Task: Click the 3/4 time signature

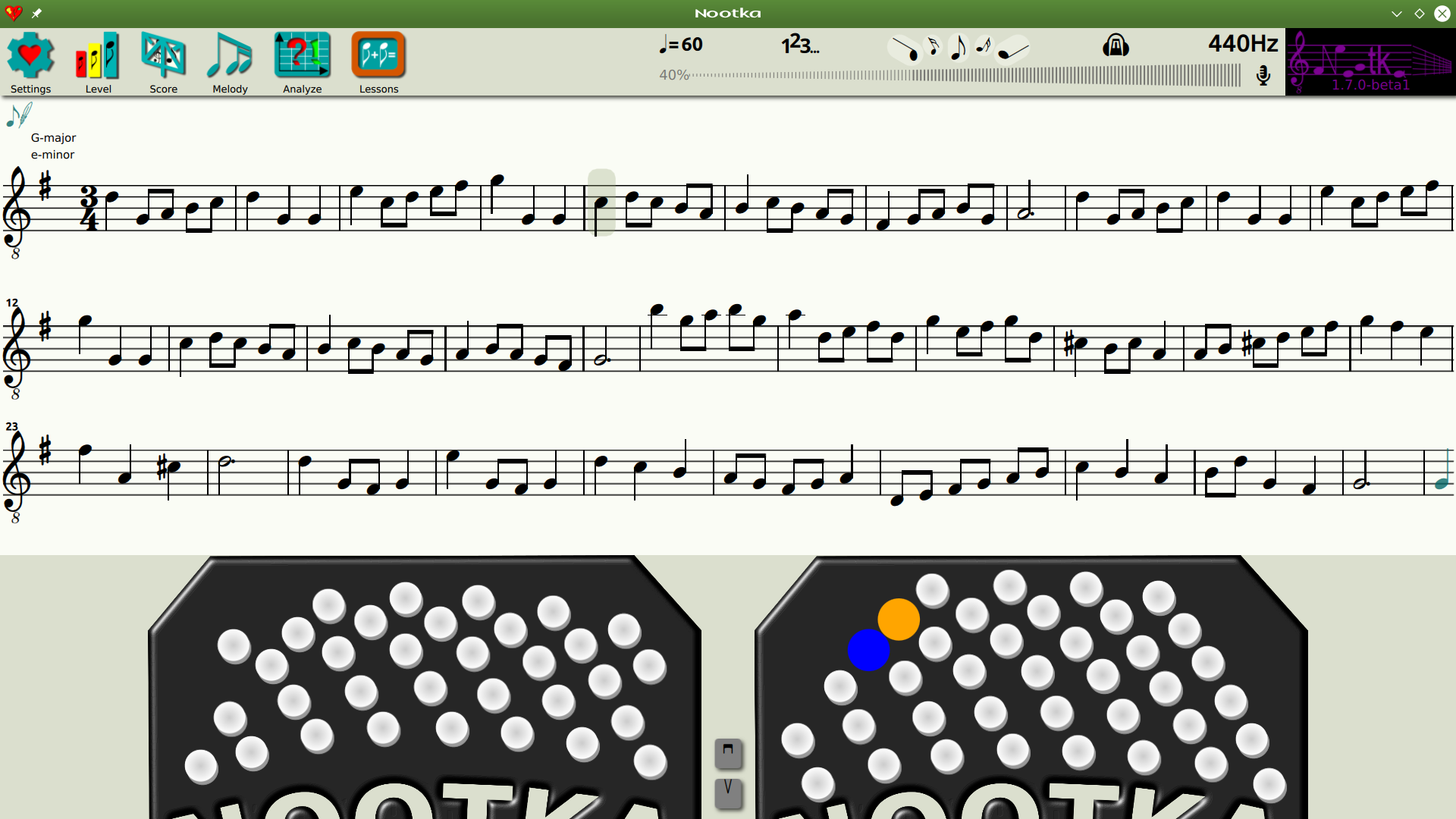Action: coord(89,208)
